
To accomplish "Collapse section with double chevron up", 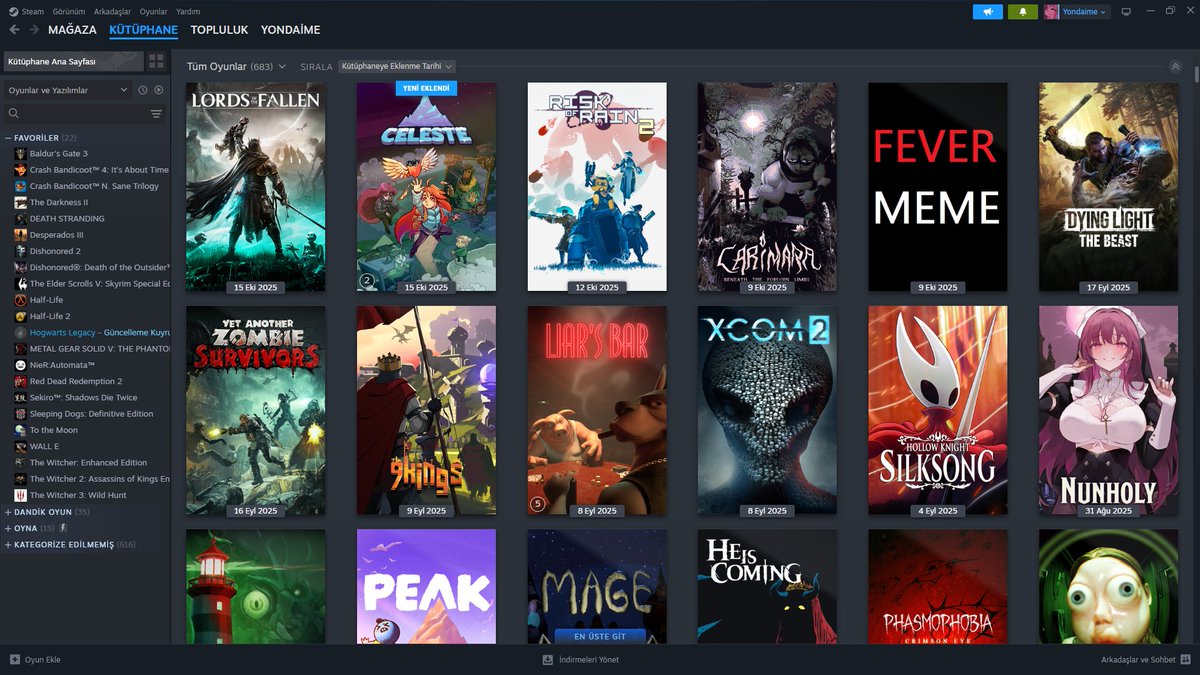I will tap(1175, 66).
